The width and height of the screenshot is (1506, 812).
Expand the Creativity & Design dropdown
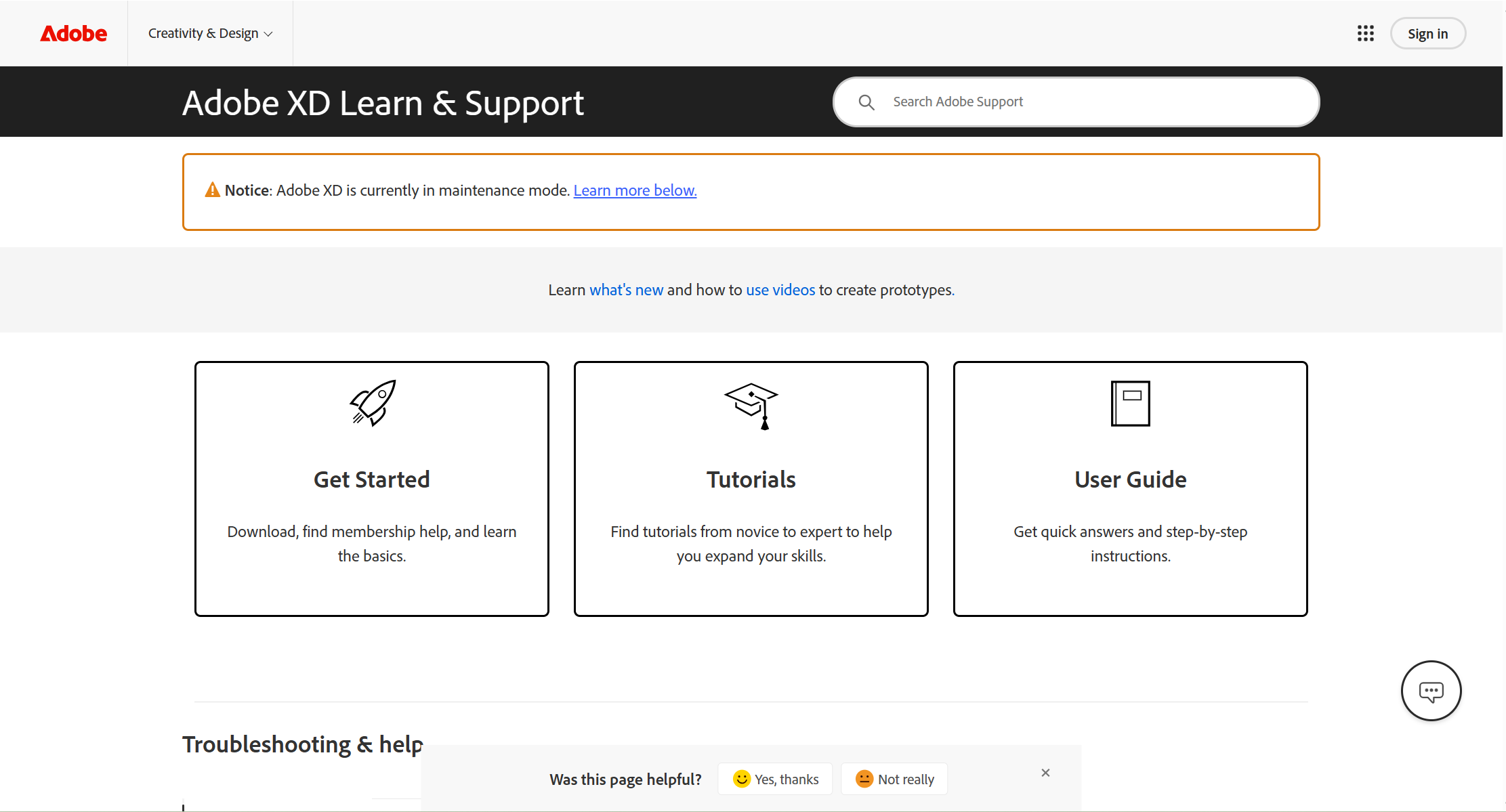coord(210,33)
